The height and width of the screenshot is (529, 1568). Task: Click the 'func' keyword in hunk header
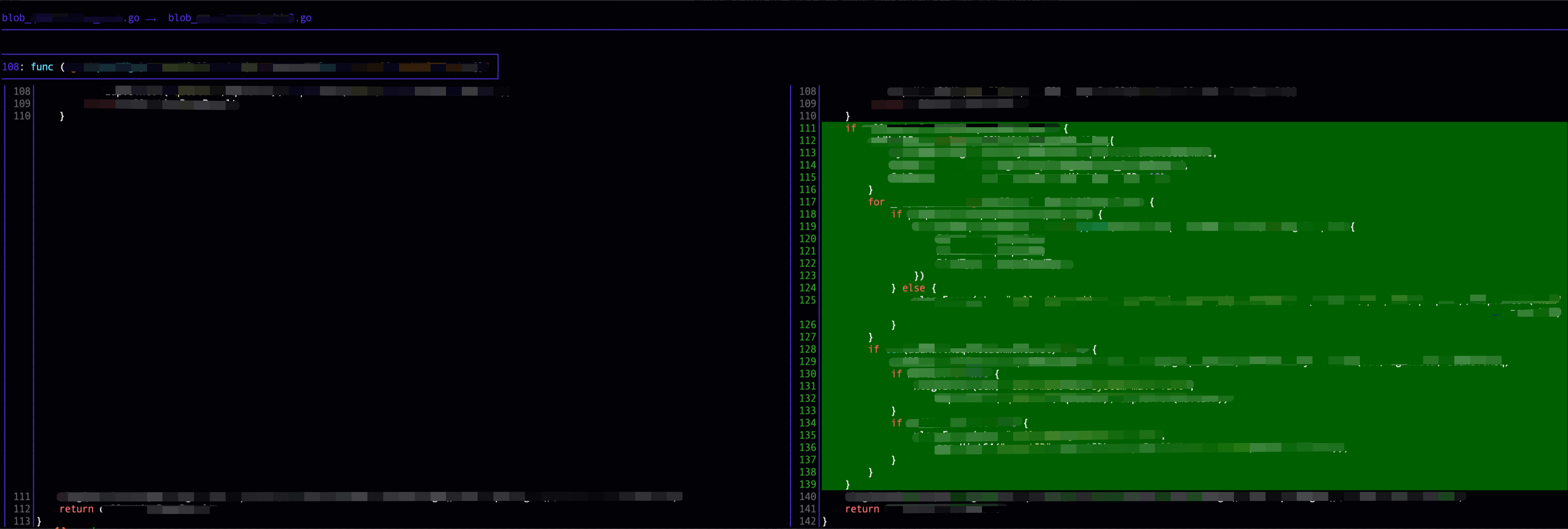(x=42, y=67)
